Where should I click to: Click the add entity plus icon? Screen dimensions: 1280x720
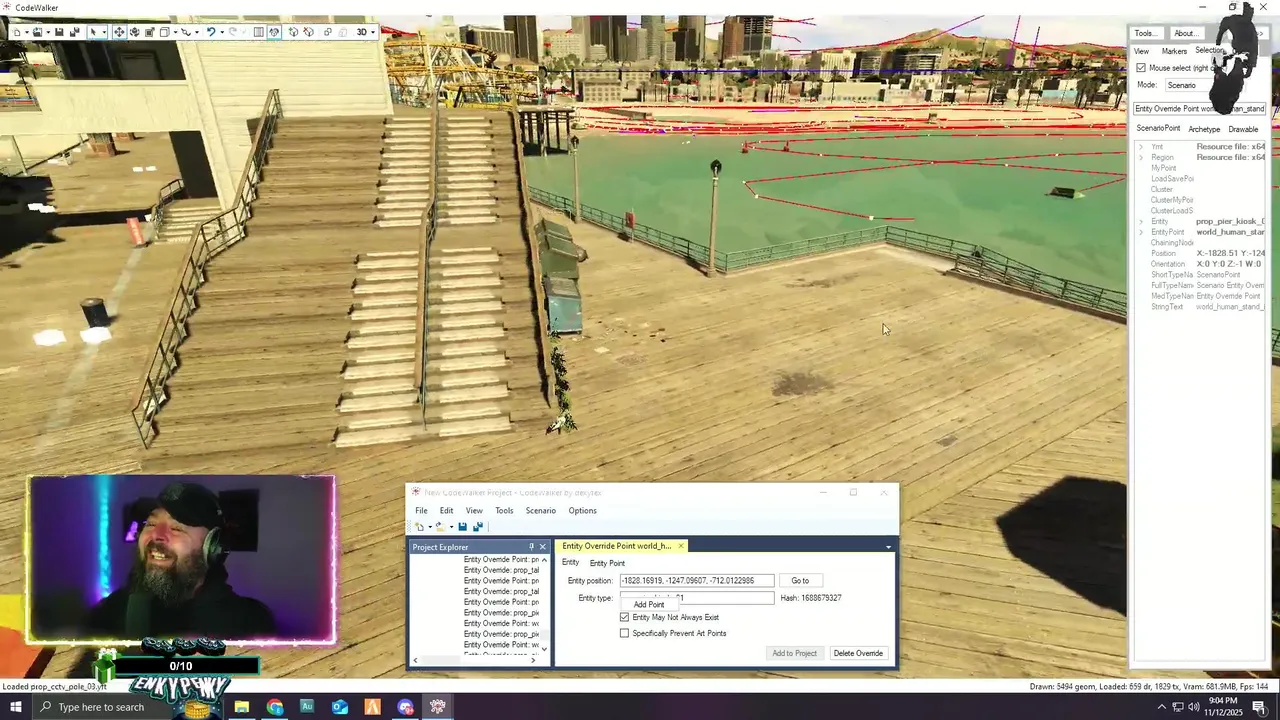[x=293, y=32]
